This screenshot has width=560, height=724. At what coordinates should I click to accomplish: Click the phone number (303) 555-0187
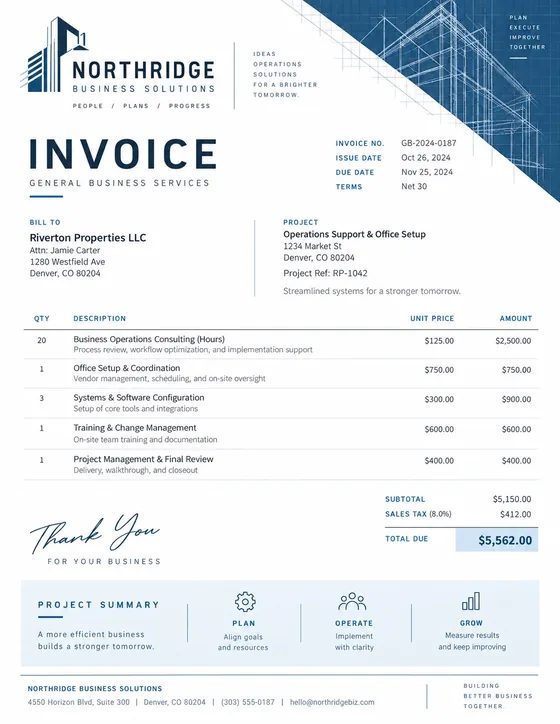pos(247,702)
